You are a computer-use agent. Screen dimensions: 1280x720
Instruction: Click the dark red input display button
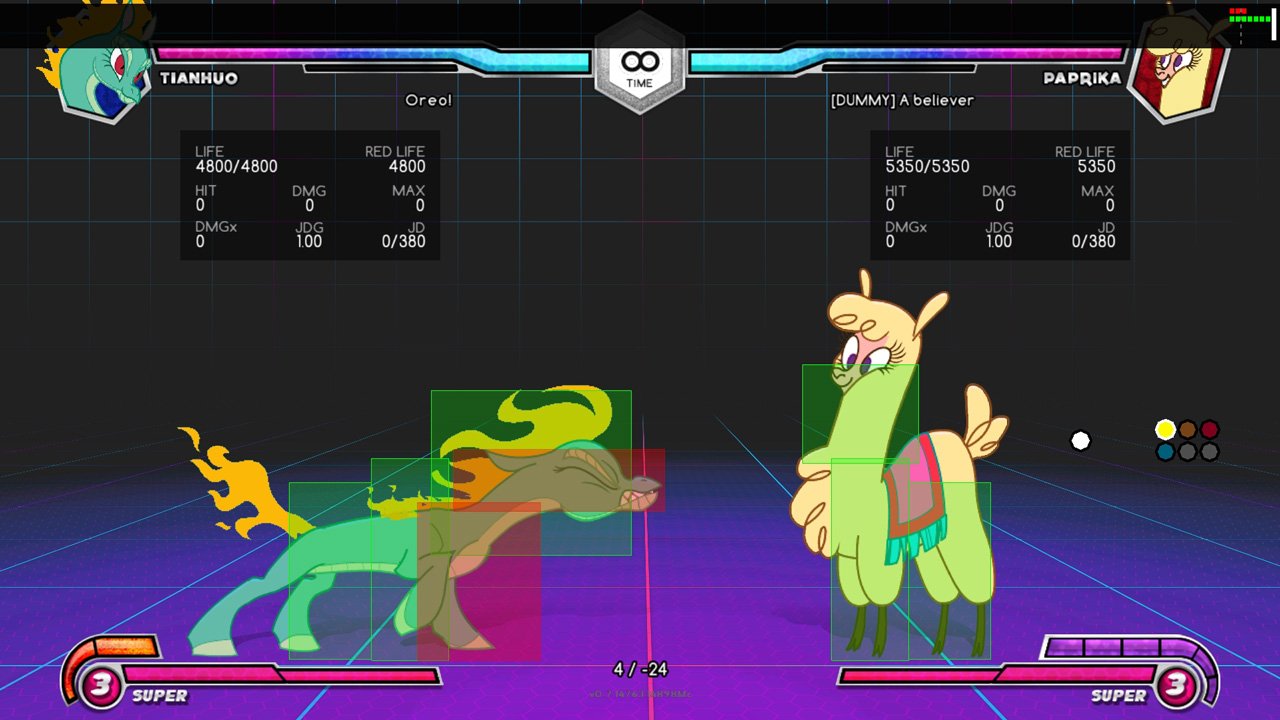click(x=1209, y=430)
